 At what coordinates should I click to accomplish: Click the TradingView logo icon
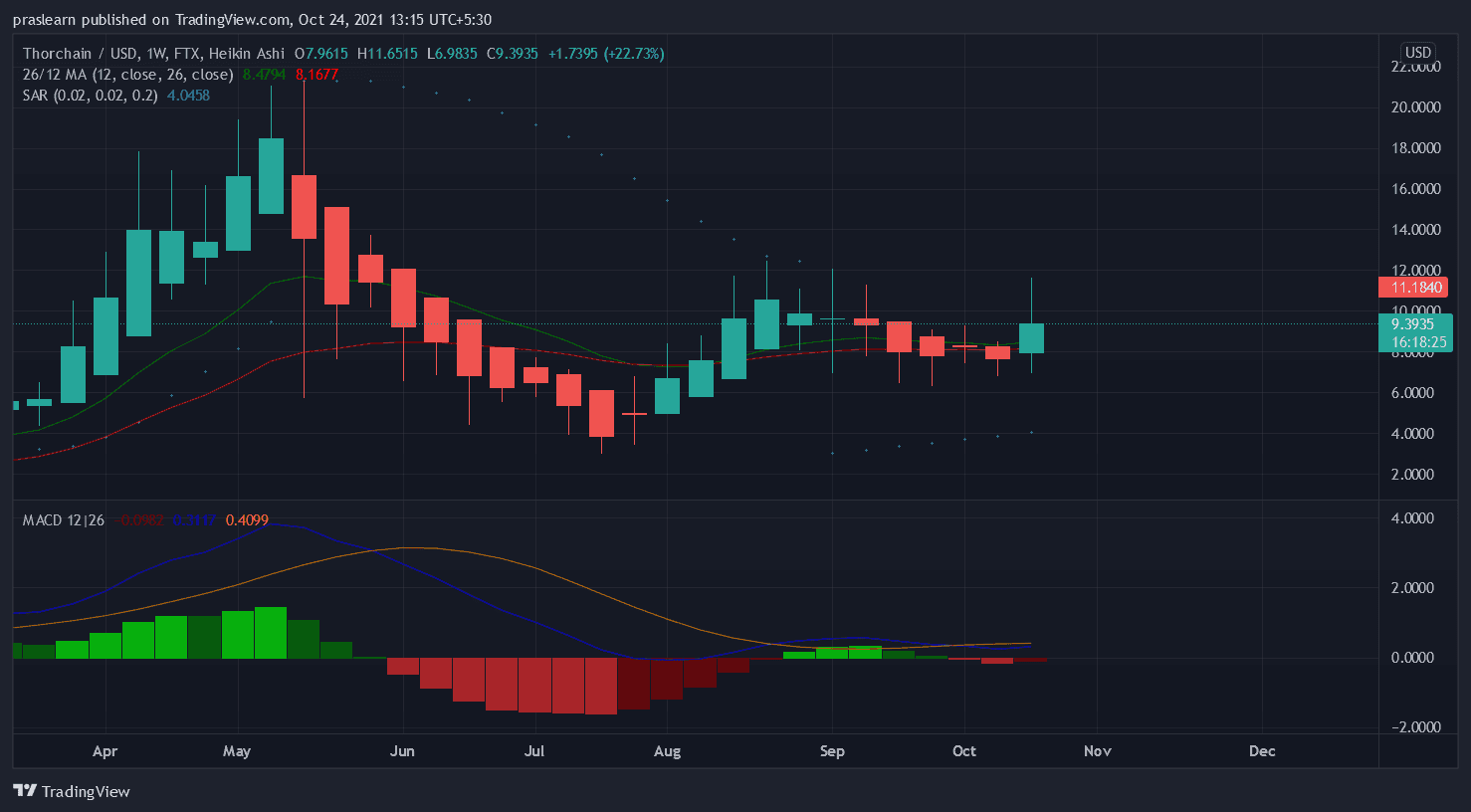coord(25,791)
